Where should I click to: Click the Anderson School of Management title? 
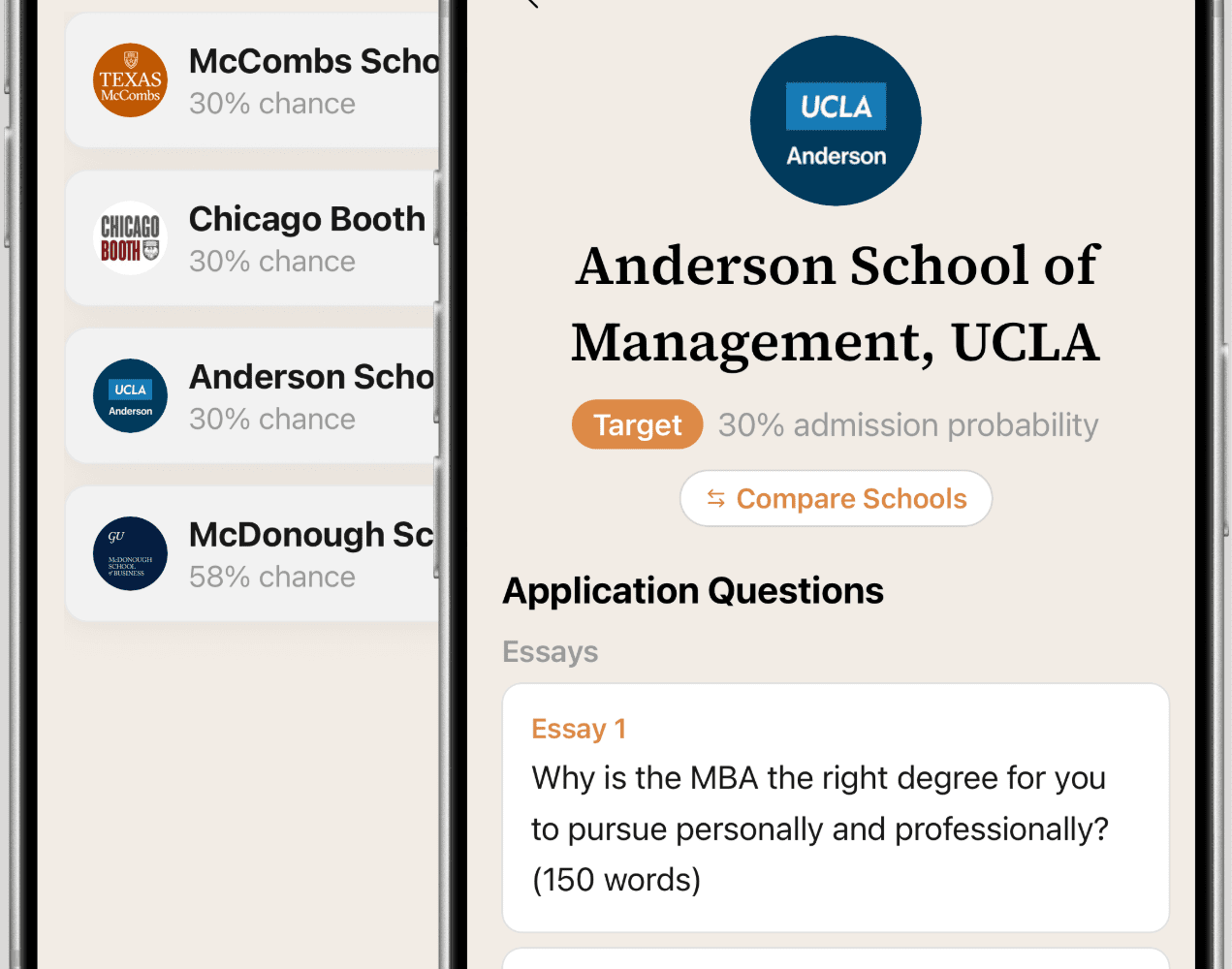coord(836,303)
